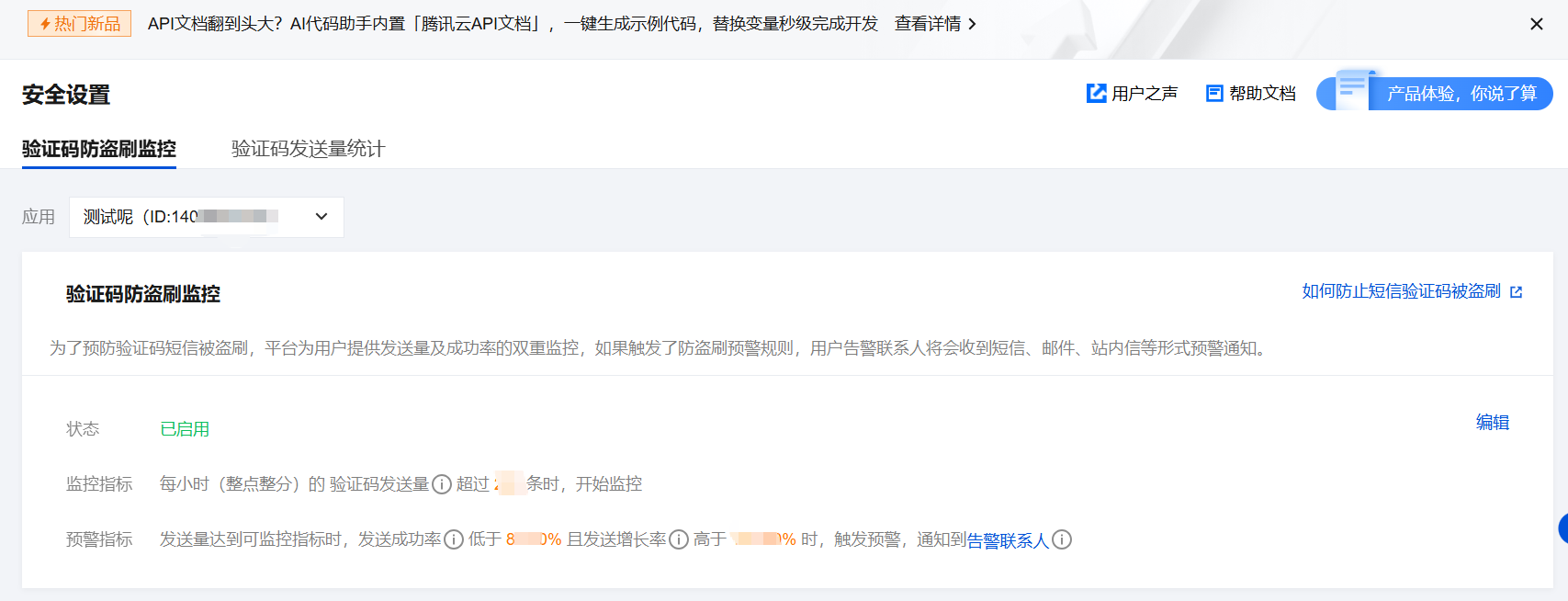Click the dropdown chevron arrow in 应用 selector
The image size is (1568, 601).
[x=321, y=217]
